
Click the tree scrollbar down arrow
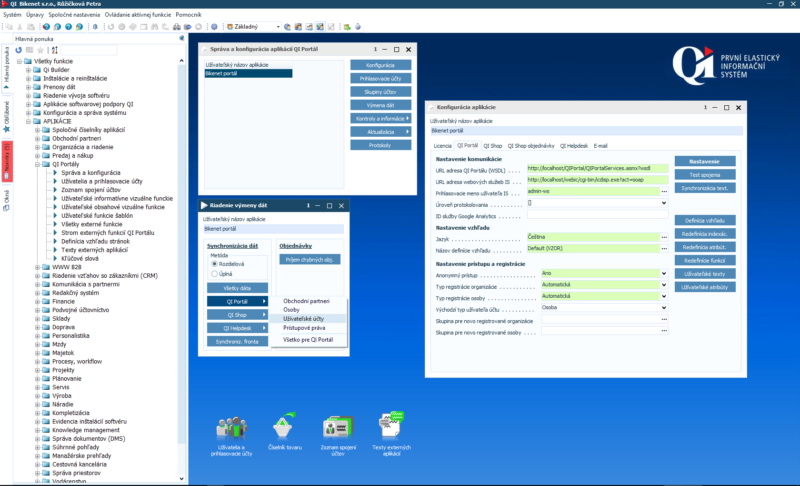click(x=182, y=479)
